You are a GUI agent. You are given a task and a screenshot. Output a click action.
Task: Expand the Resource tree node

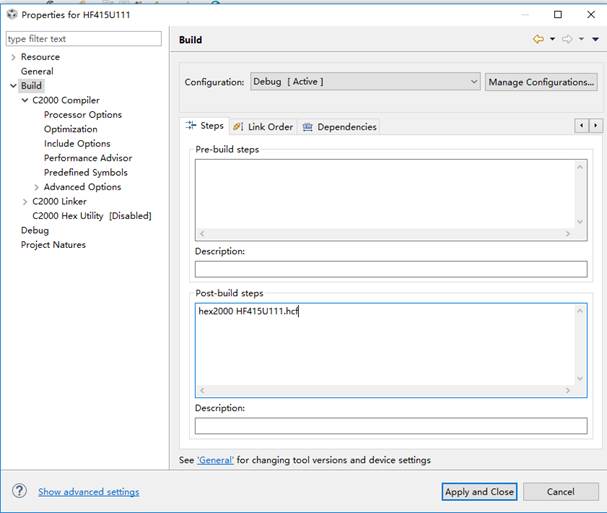[x=12, y=57]
